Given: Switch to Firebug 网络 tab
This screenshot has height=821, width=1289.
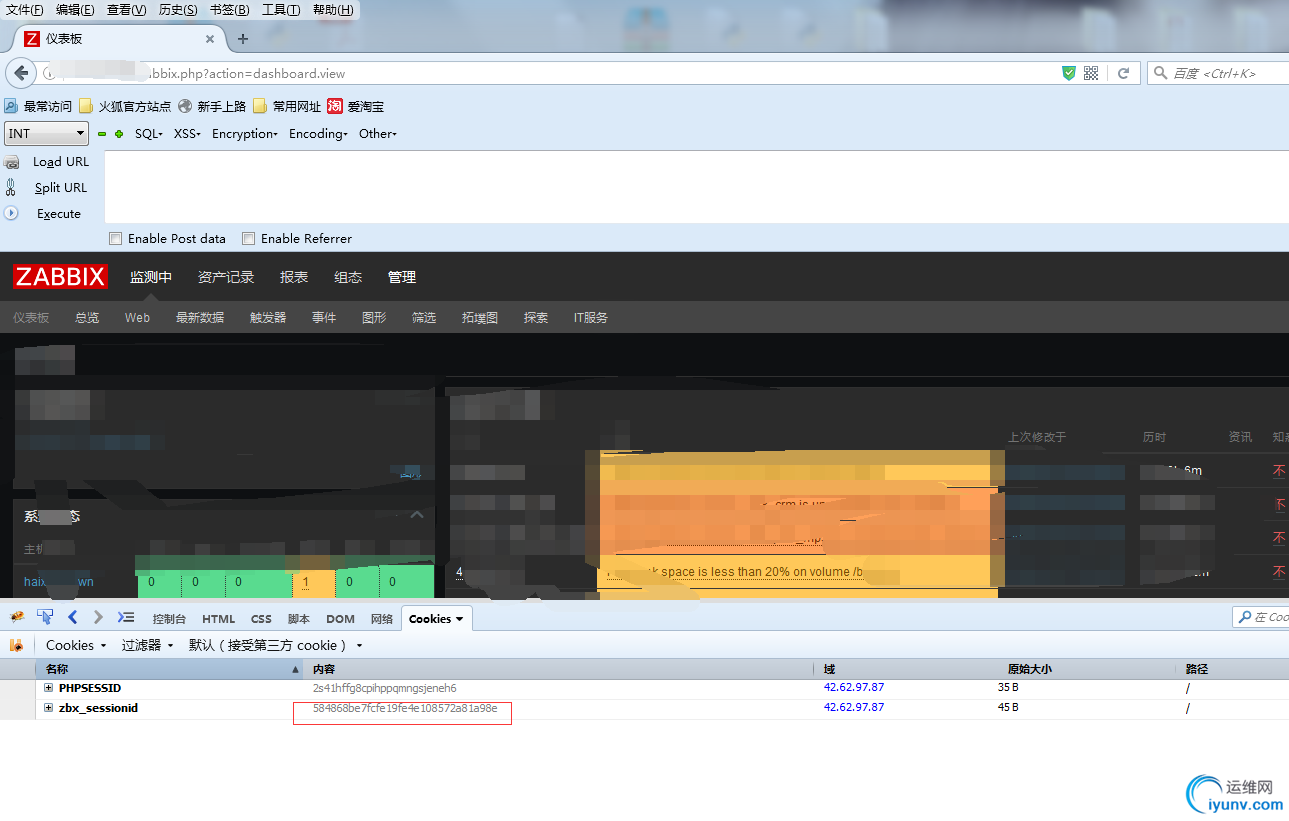Looking at the screenshot, I should [382, 619].
